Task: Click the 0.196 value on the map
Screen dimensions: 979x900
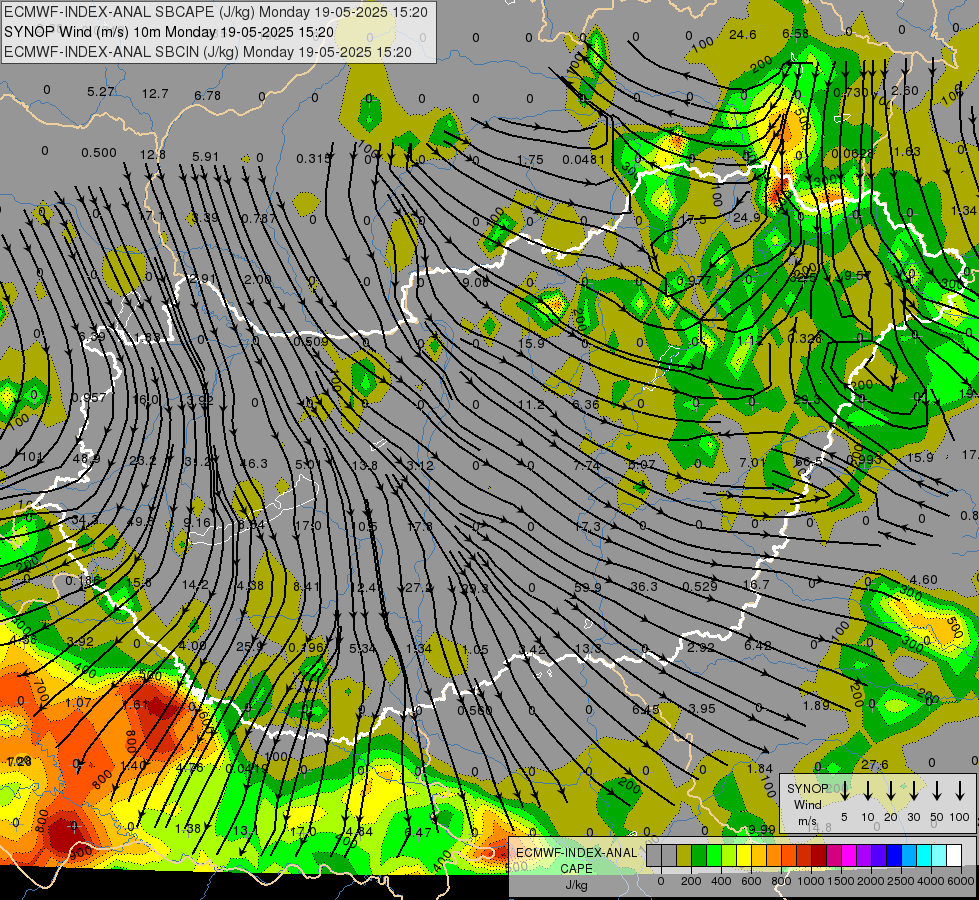Action: tap(306, 648)
